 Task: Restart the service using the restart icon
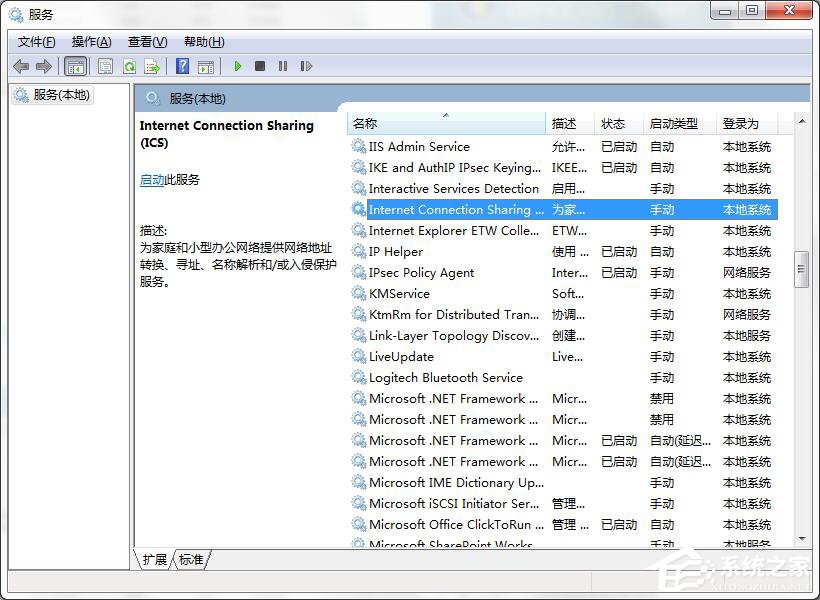(307, 66)
